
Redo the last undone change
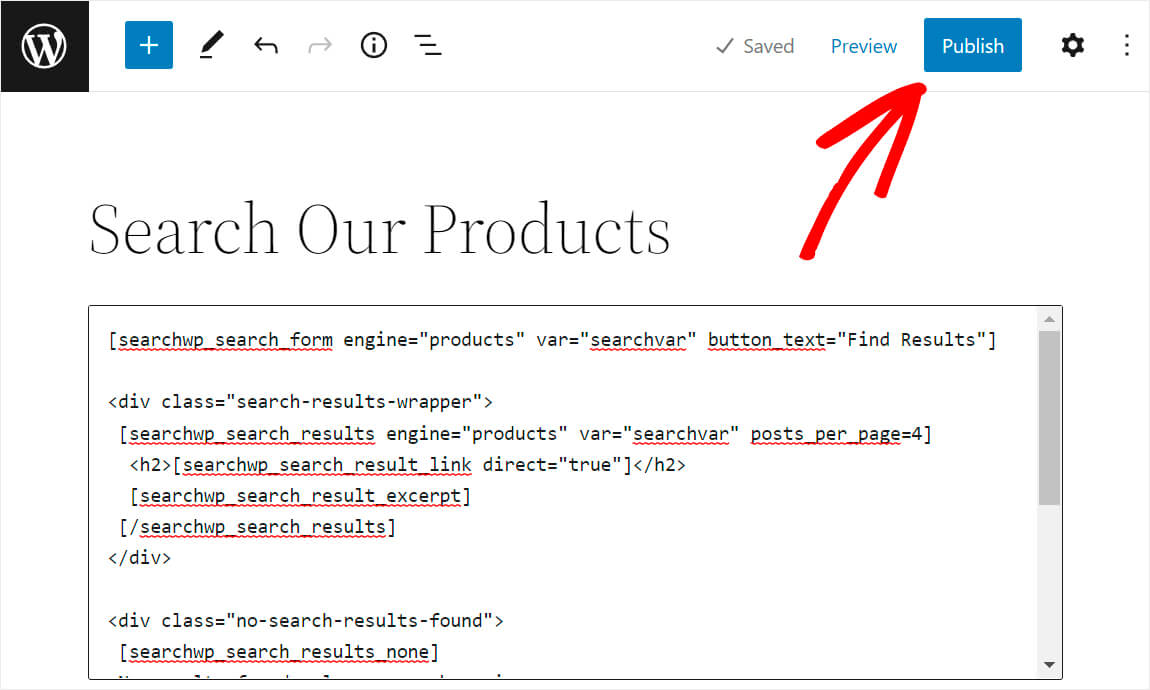pos(320,45)
